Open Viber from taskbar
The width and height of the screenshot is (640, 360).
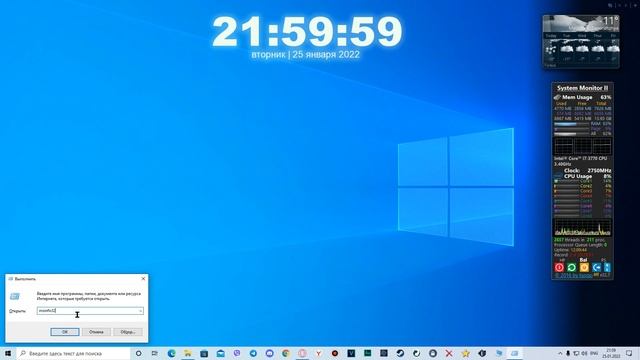click(x=237, y=353)
